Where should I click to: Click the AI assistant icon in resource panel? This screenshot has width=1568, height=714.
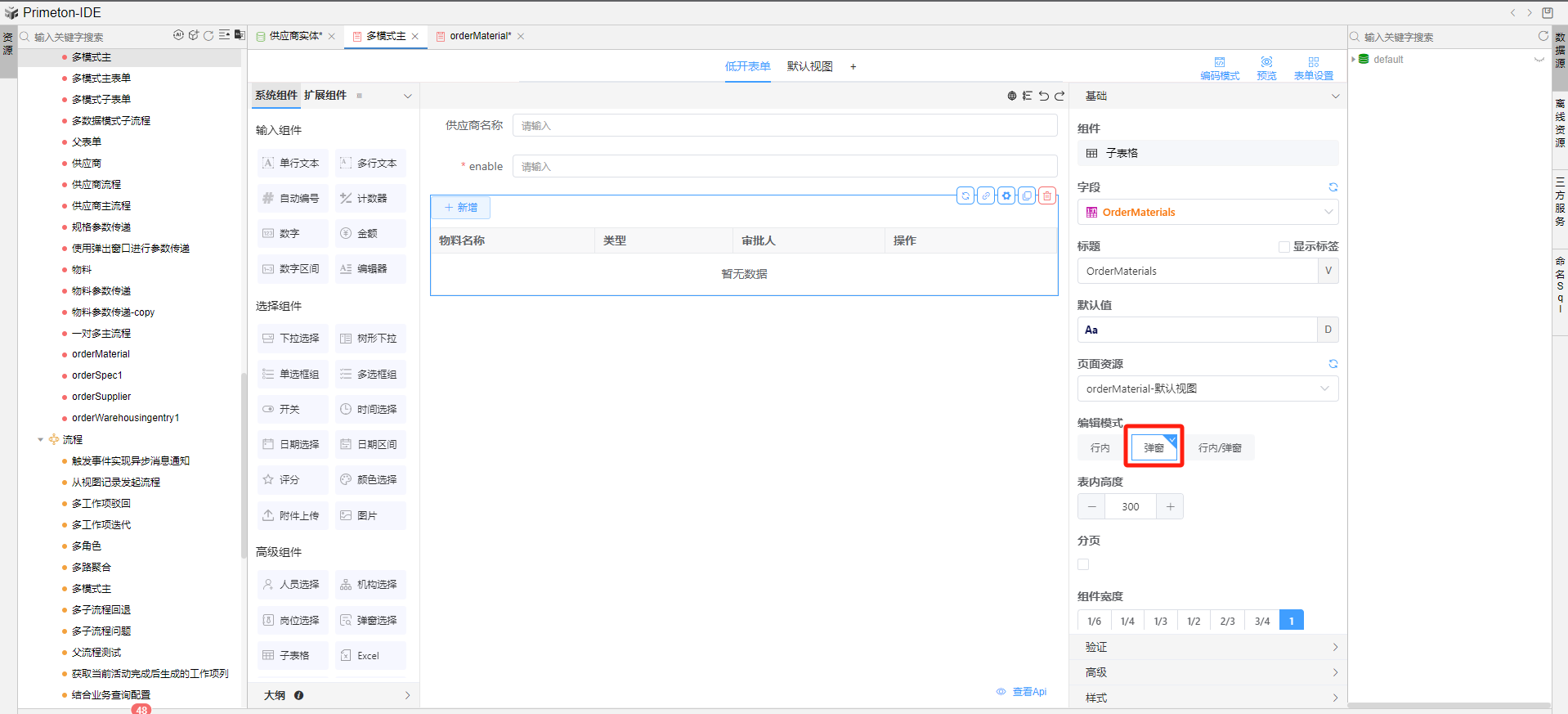click(x=178, y=35)
